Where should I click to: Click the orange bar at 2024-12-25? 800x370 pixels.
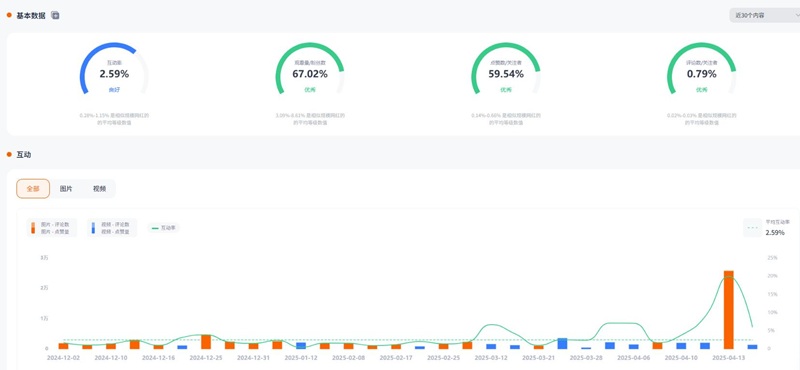(x=206, y=342)
